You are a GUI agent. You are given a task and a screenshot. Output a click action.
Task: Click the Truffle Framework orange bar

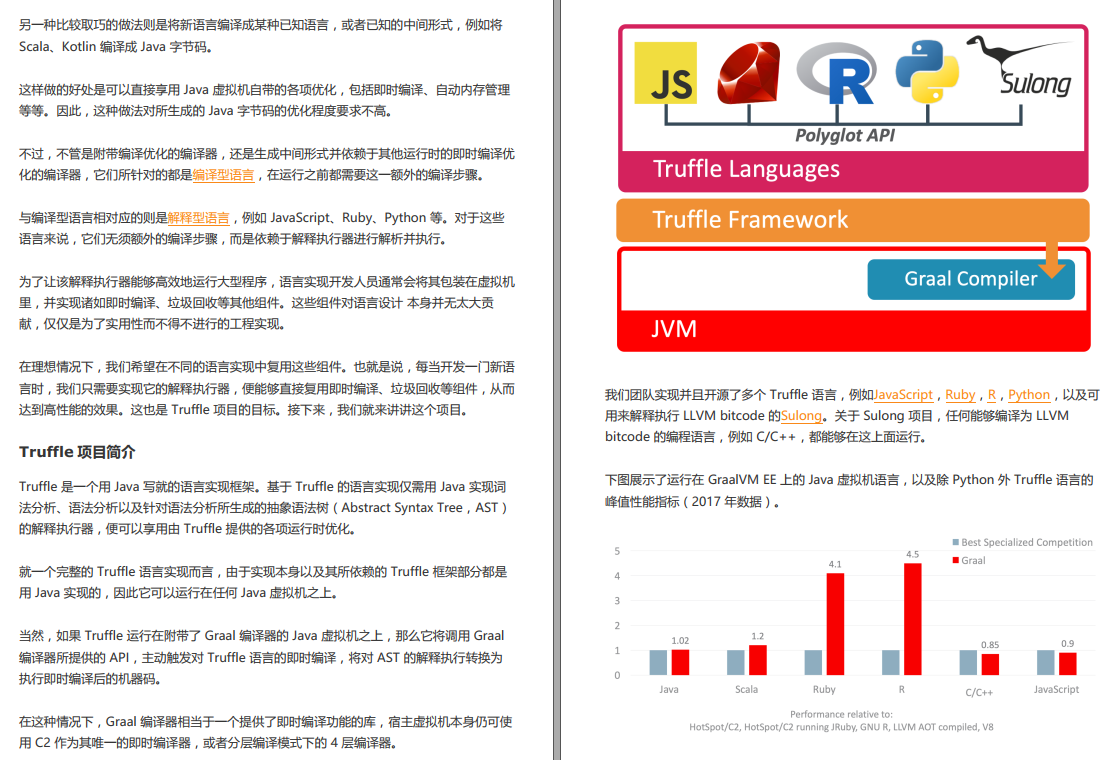[x=852, y=220]
